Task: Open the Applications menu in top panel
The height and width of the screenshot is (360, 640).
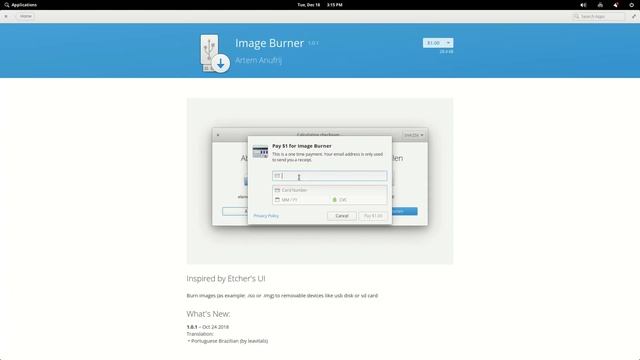Action: 20,5
